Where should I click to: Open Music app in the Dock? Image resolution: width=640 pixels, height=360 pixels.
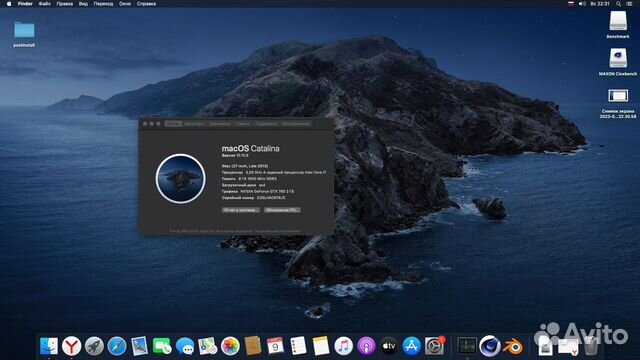pyautogui.click(x=344, y=346)
